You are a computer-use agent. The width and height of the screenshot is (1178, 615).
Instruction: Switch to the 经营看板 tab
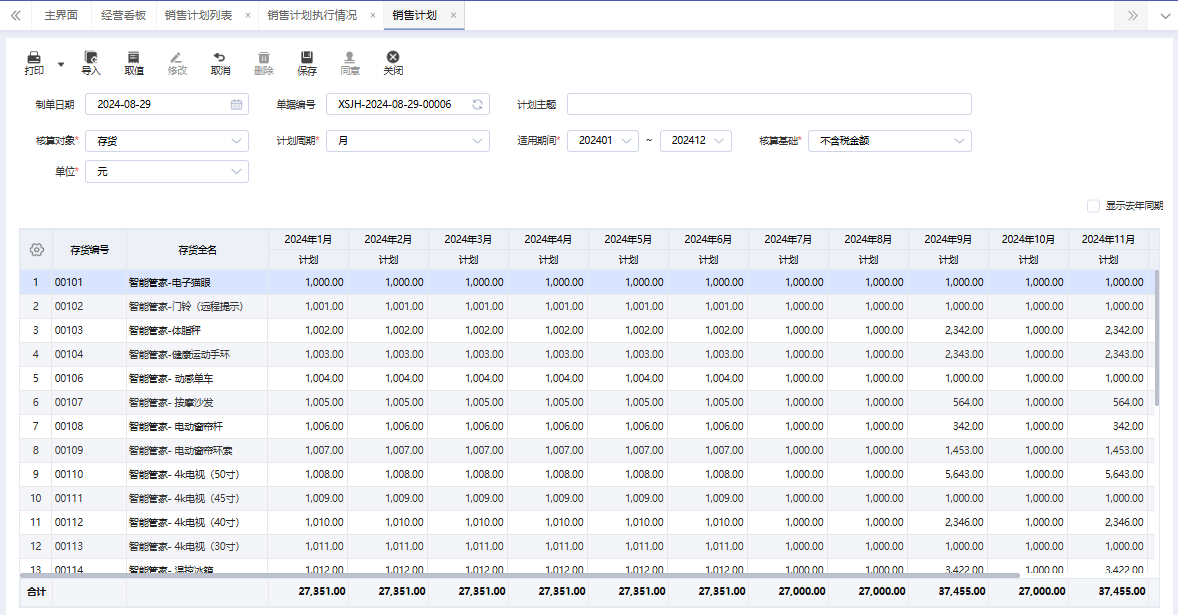[x=124, y=16]
